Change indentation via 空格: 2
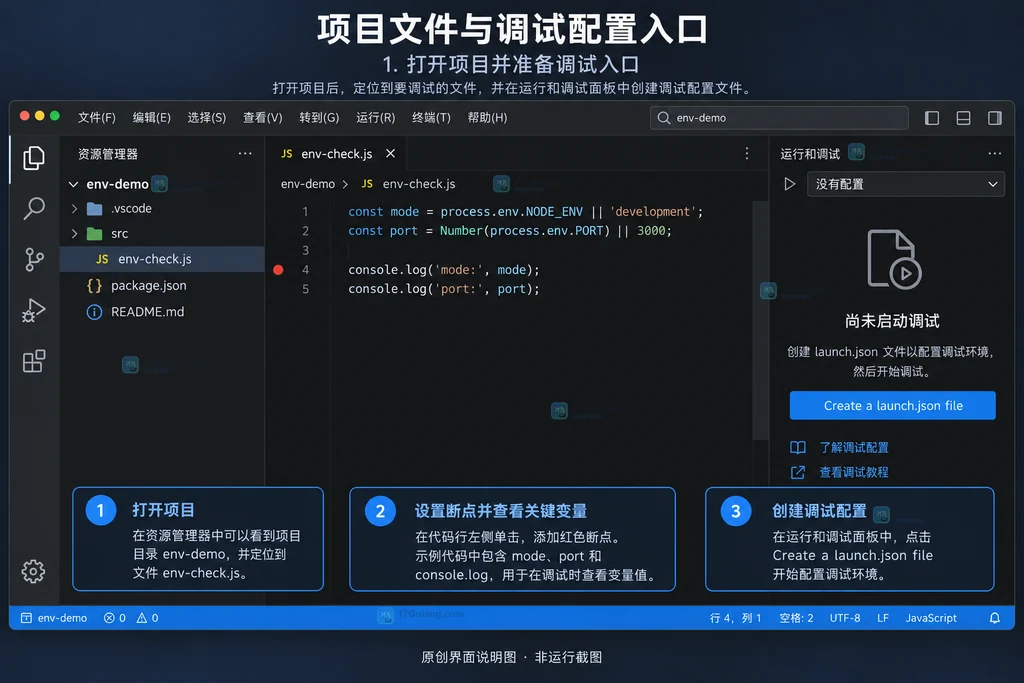Image resolution: width=1024 pixels, height=683 pixels. pyautogui.click(x=796, y=618)
